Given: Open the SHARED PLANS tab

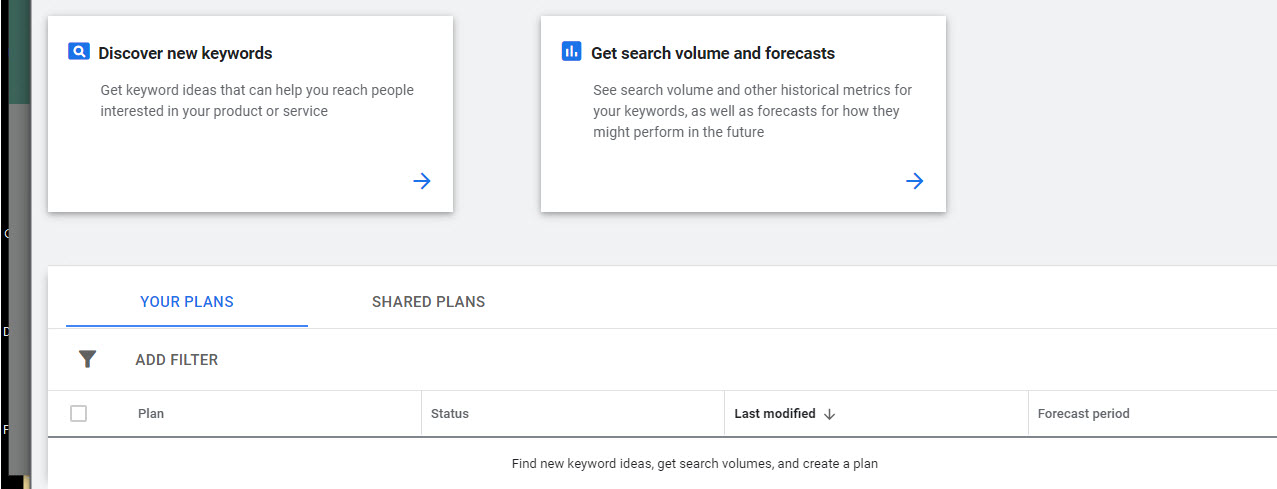Looking at the screenshot, I should 428,302.
